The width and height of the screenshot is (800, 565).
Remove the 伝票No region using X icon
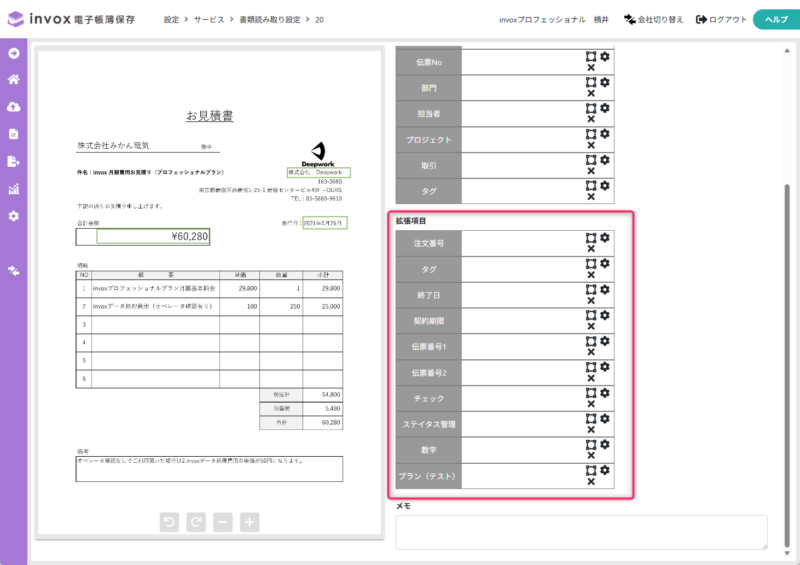(591, 67)
